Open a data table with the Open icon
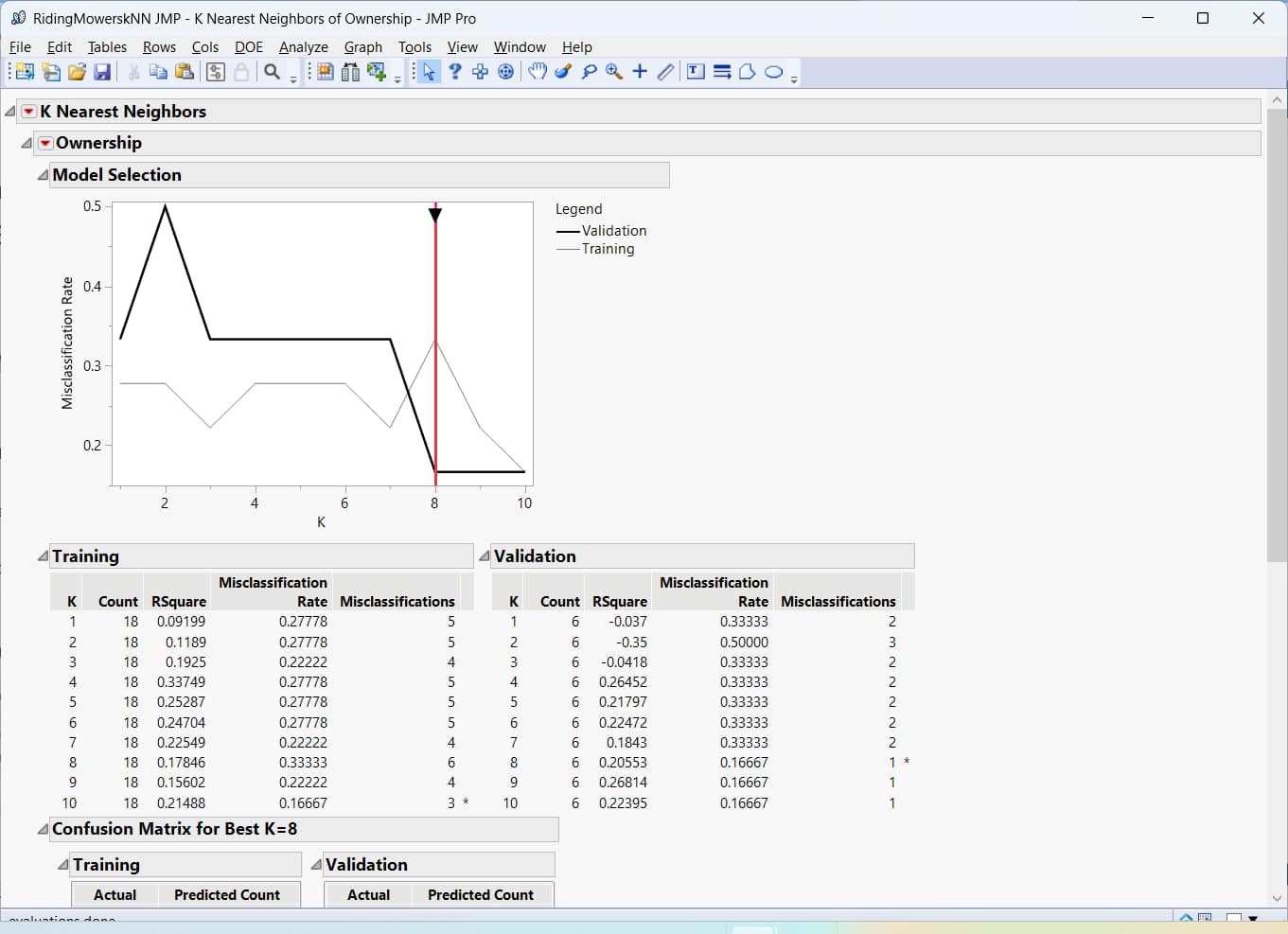Viewport: 1288px width, 934px height. pyautogui.click(x=76, y=71)
